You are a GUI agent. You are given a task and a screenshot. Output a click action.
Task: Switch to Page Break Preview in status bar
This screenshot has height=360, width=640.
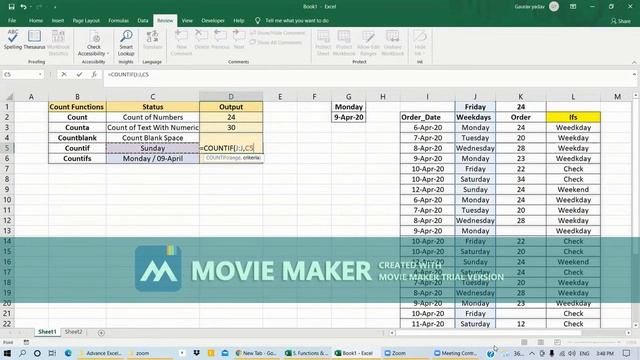[x=557, y=342]
